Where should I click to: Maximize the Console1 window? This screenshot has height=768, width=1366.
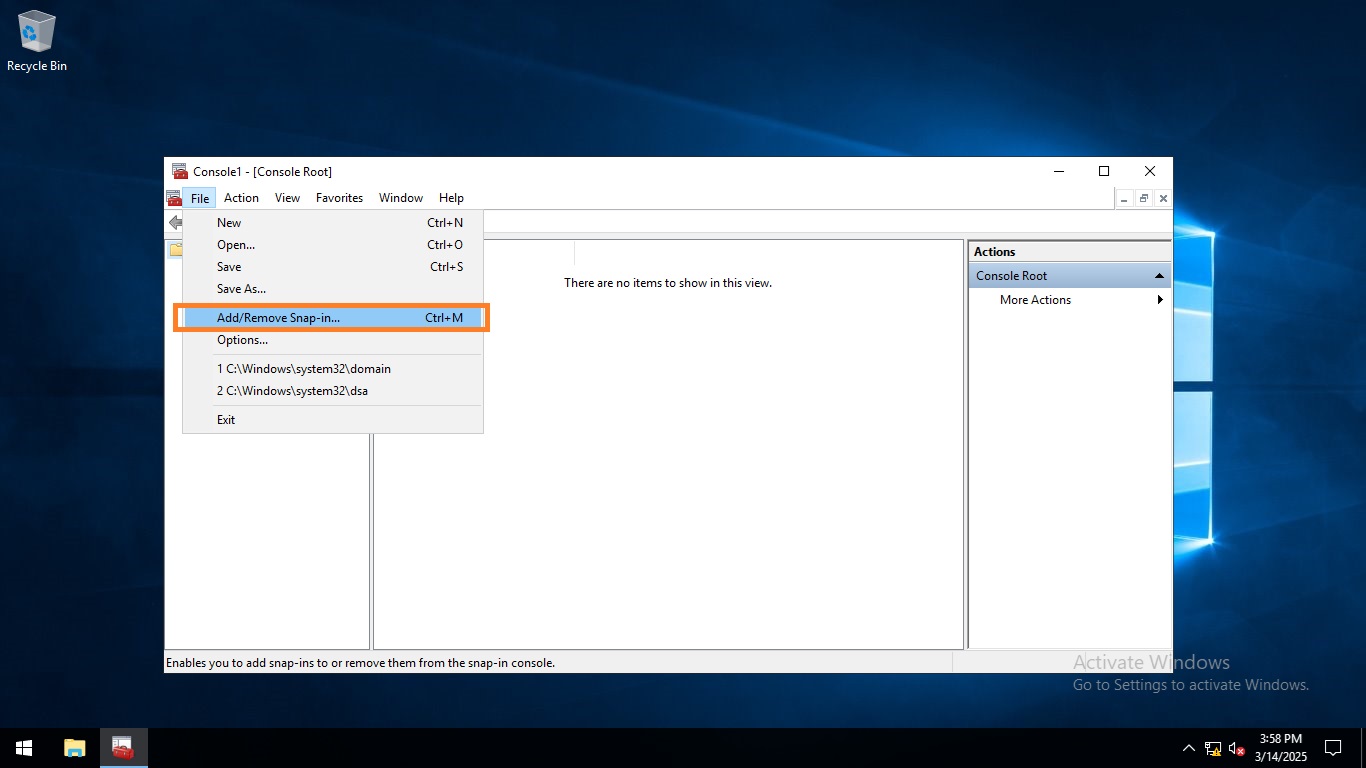click(1104, 171)
